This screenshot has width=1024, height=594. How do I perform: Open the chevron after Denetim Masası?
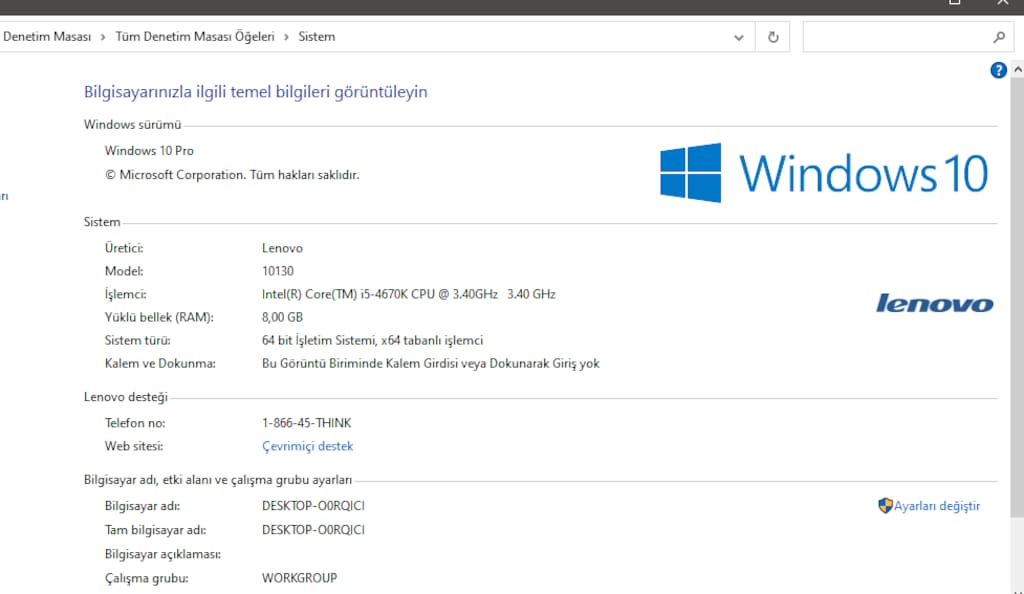point(103,37)
